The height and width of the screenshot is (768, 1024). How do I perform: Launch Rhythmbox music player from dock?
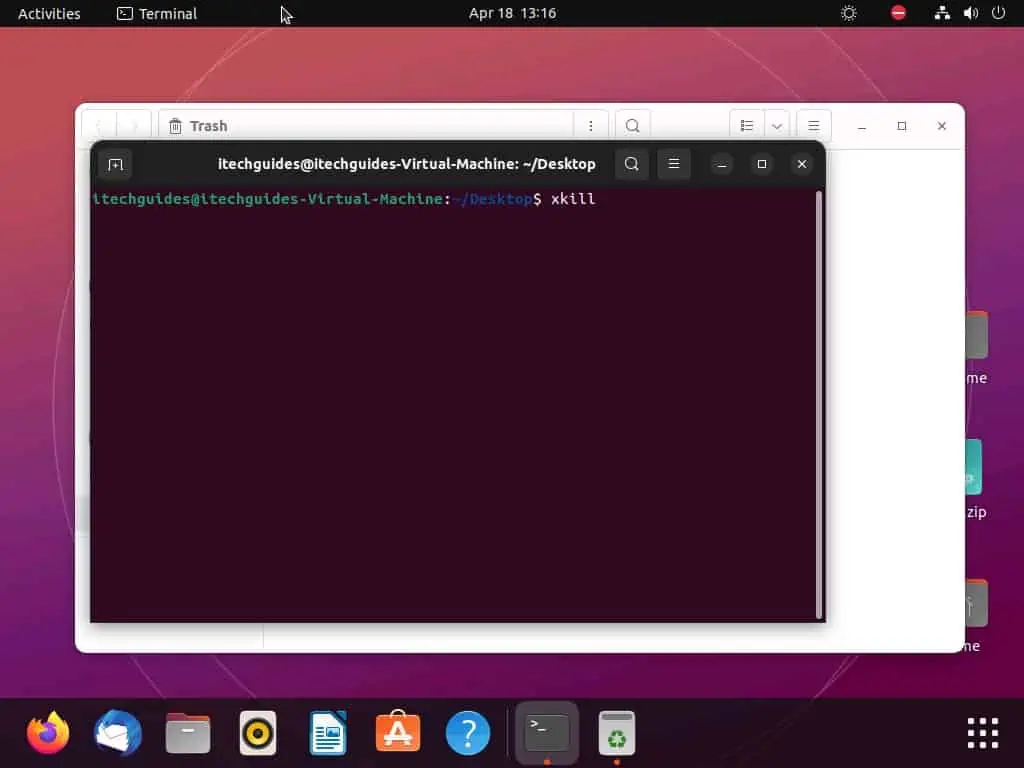click(x=258, y=733)
